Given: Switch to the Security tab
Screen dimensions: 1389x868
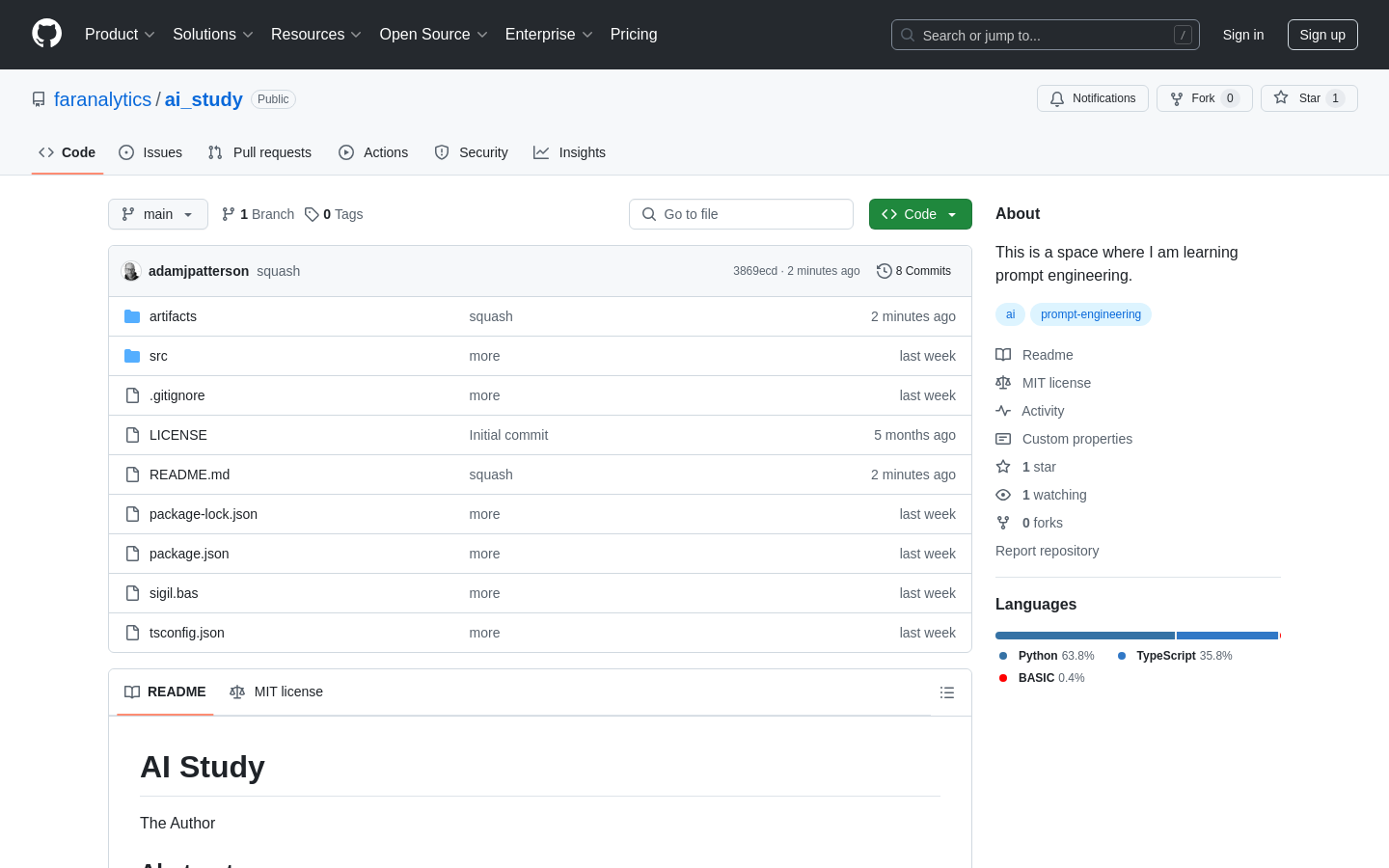Looking at the screenshot, I should [471, 152].
